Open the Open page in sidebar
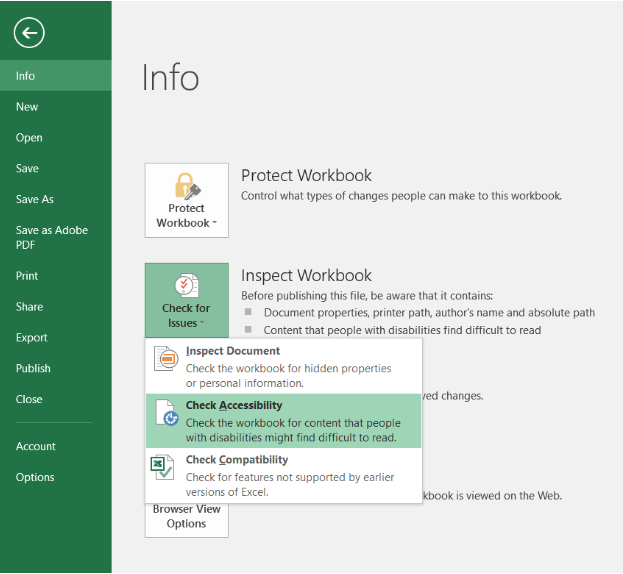The height and width of the screenshot is (574, 623). tap(29, 138)
